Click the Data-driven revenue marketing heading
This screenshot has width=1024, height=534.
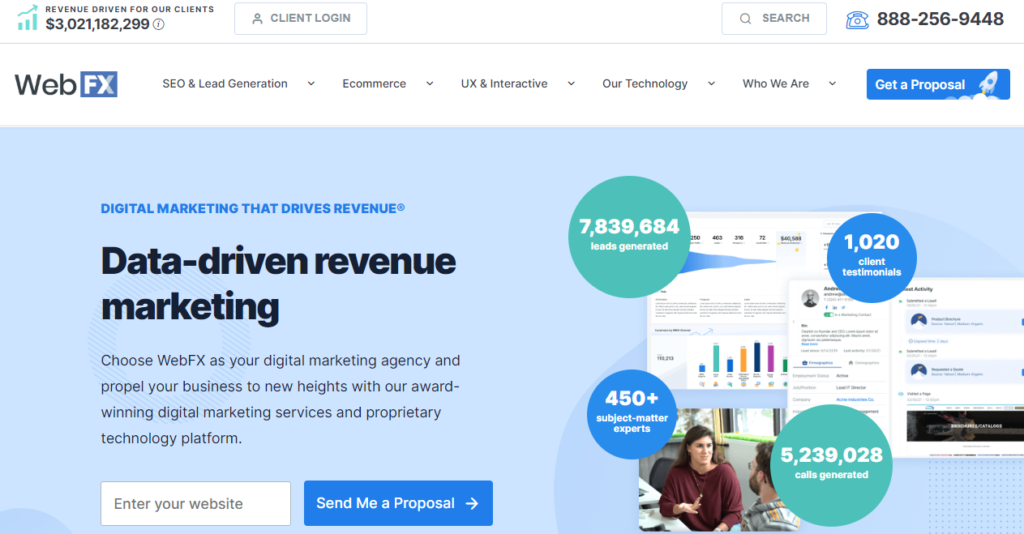(x=278, y=283)
